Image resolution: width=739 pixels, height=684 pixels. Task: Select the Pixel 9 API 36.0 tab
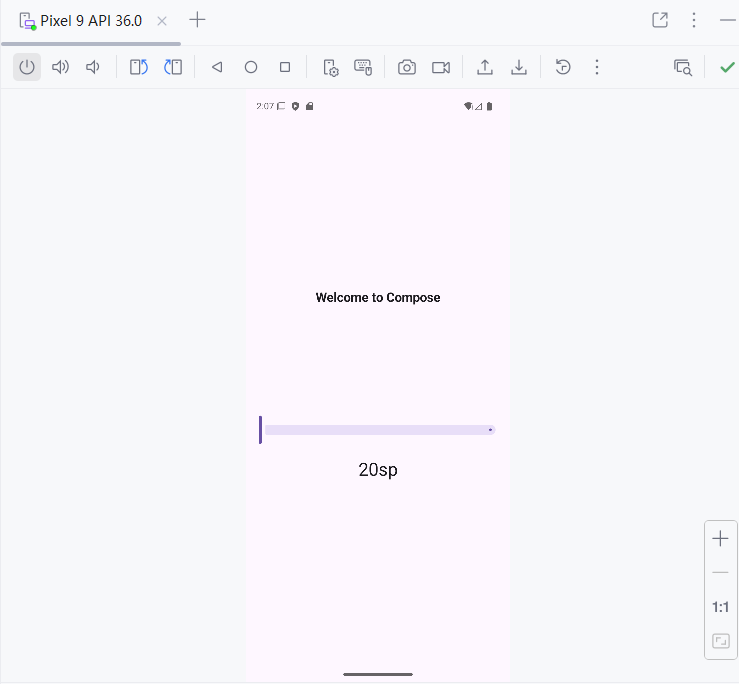[91, 21]
